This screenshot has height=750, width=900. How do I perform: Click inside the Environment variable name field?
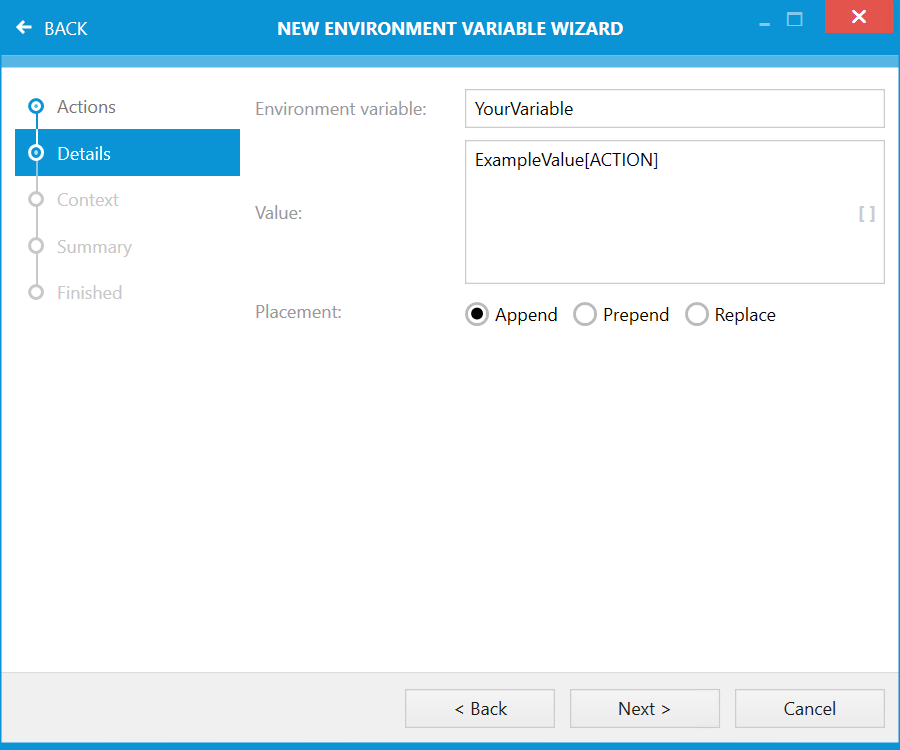pos(674,108)
